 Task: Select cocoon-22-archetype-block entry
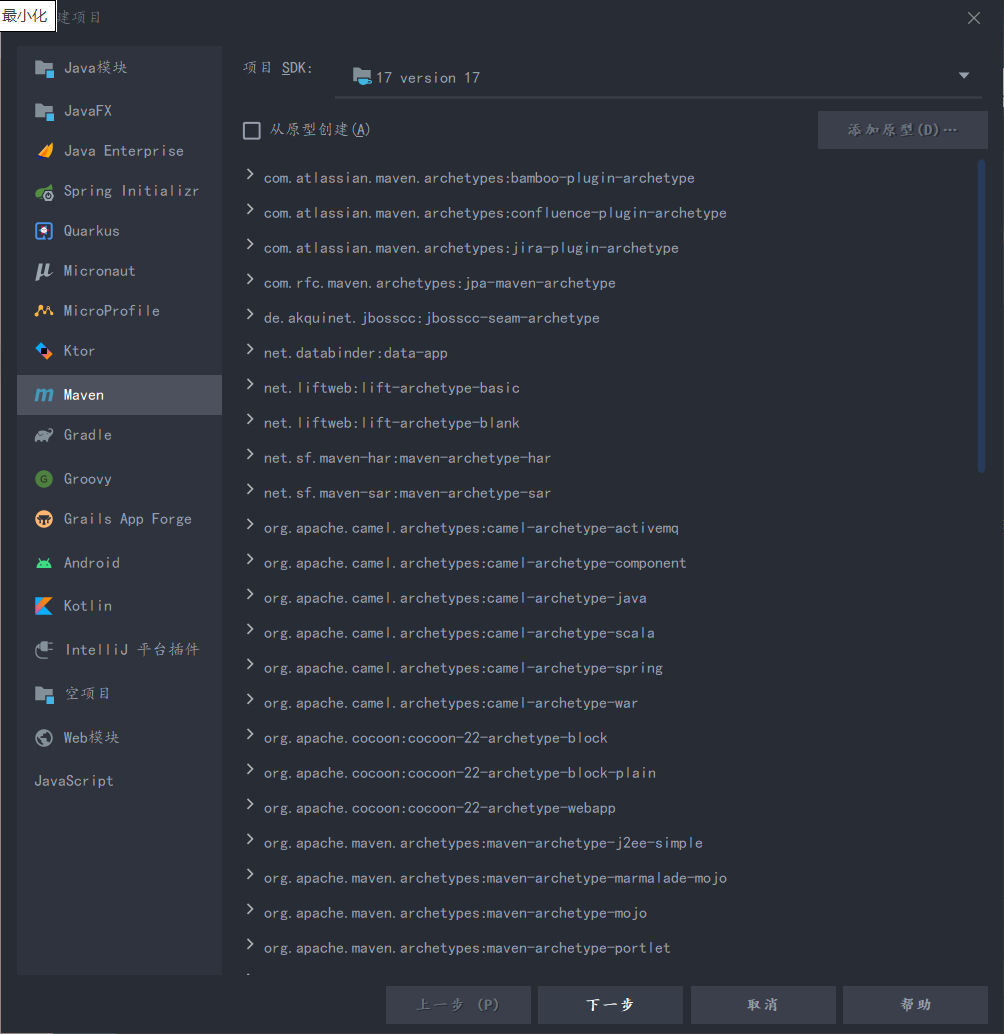(x=436, y=737)
